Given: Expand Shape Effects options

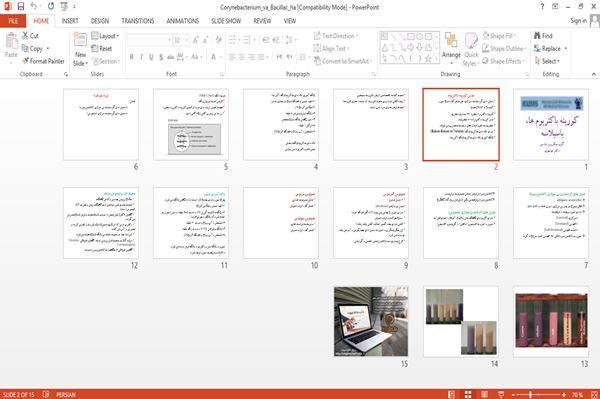Looking at the screenshot, I should pyautogui.click(x=504, y=61).
